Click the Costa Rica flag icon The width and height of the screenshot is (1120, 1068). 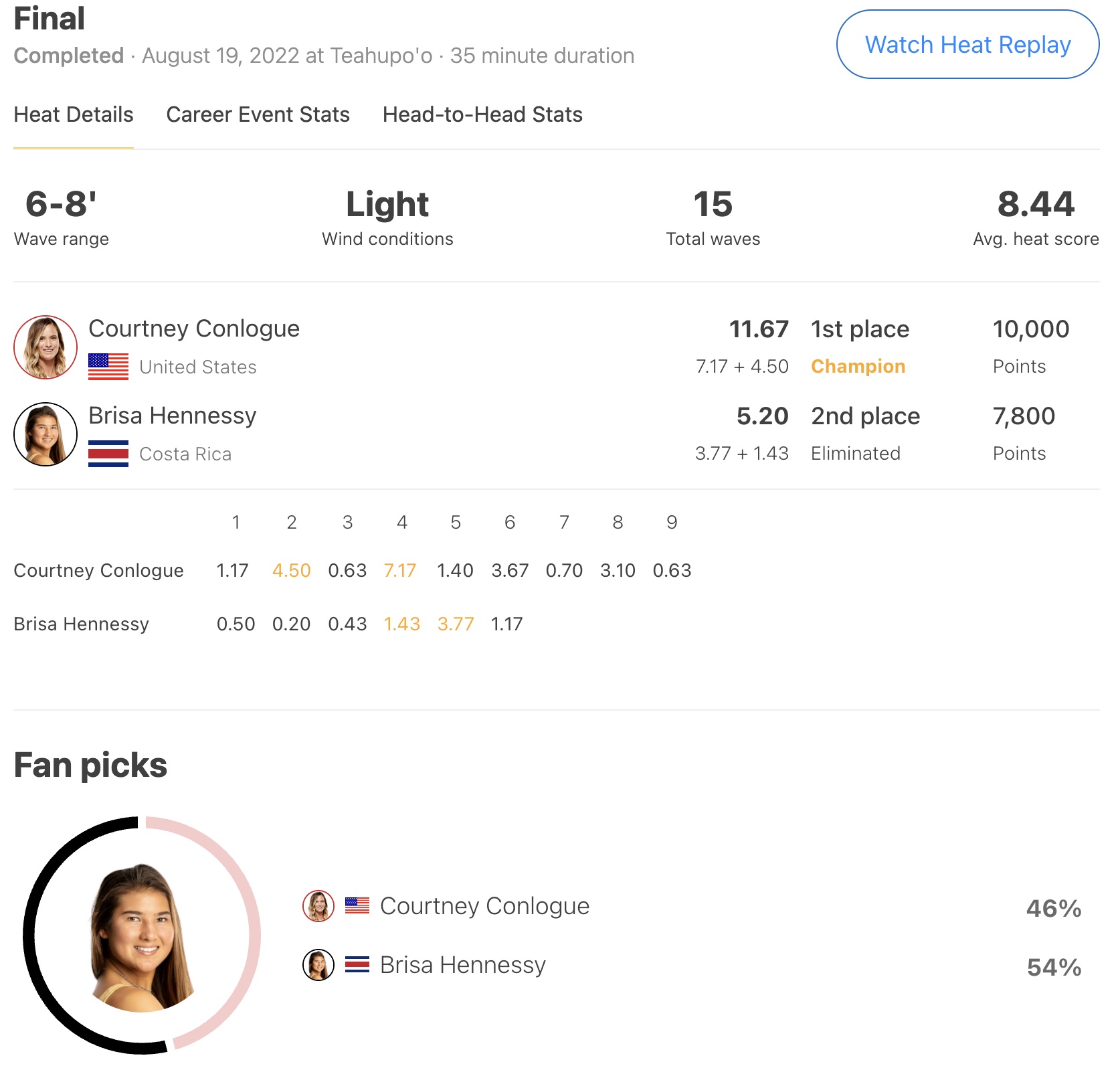point(108,454)
